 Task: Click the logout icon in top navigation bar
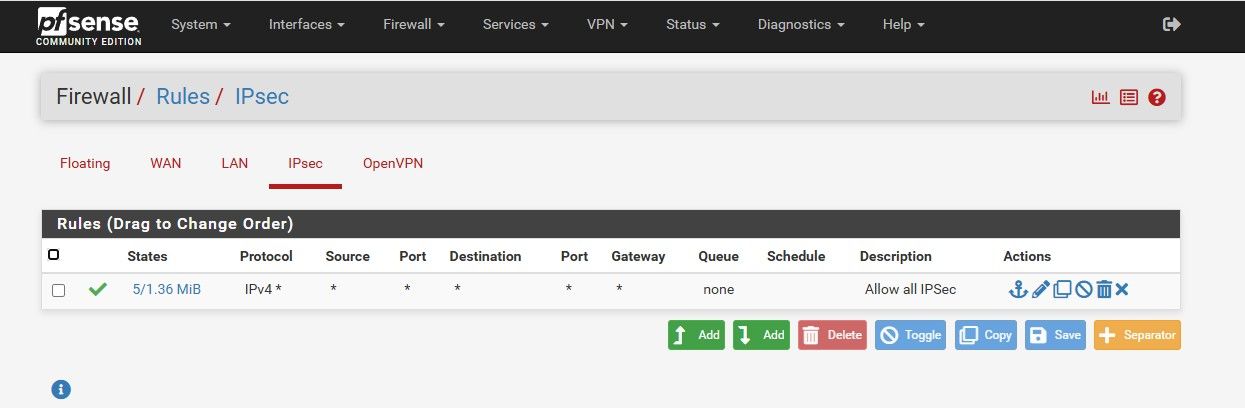(1172, 24)
